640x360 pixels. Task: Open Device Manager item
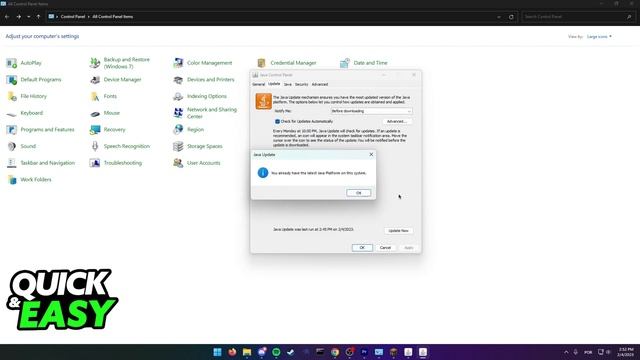(x=116, y=80)
